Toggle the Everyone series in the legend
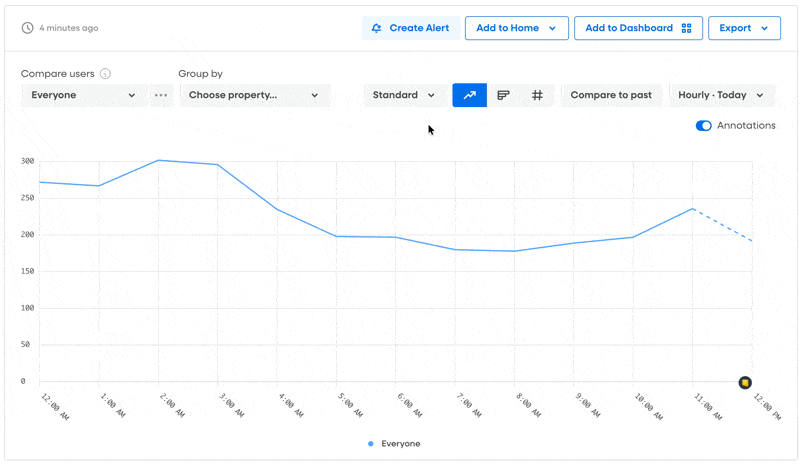Image resolution: width=800 pixels, height=465 pixels. [x=394, y=443]
